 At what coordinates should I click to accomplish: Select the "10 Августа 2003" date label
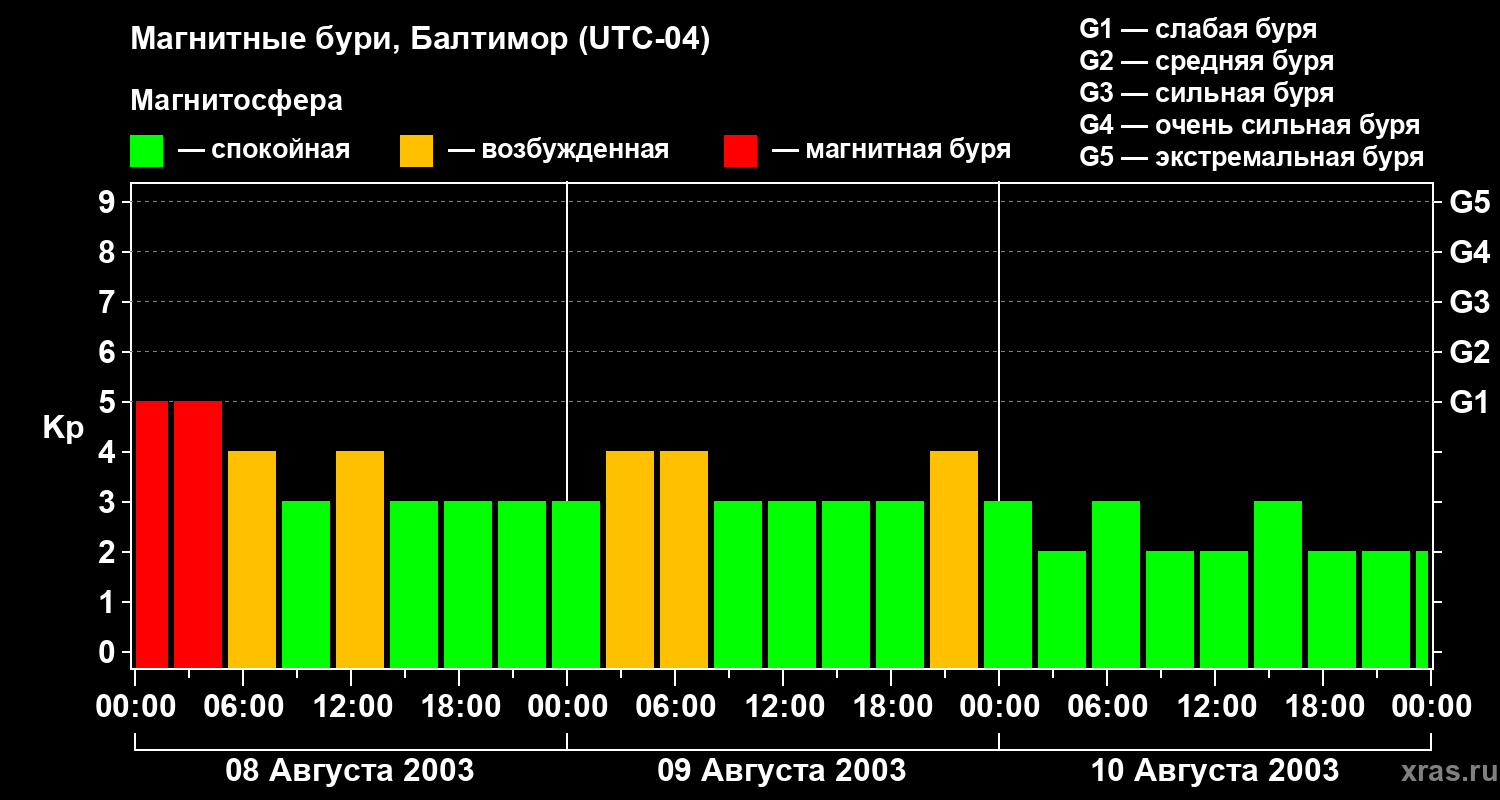(x=1214, y=771)
